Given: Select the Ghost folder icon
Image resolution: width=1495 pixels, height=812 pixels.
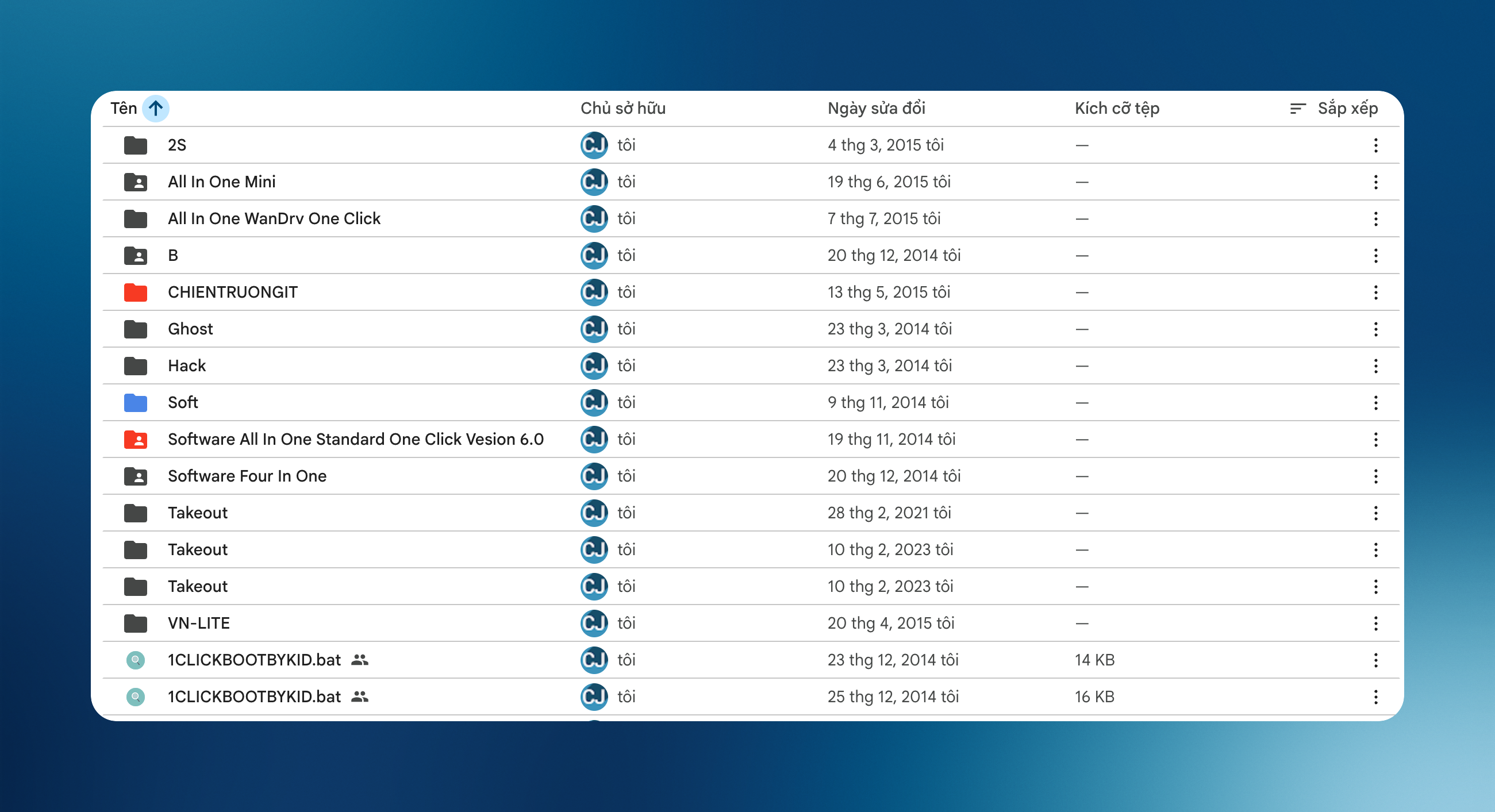Looking at the screenshot, I should [135, 329].
